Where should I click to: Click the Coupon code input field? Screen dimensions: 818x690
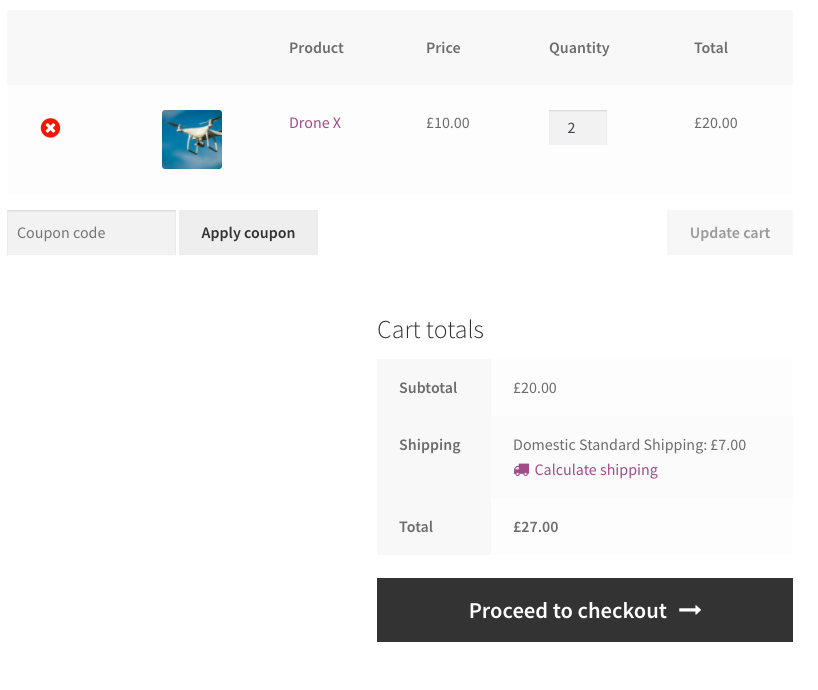(x=90, y=232)
